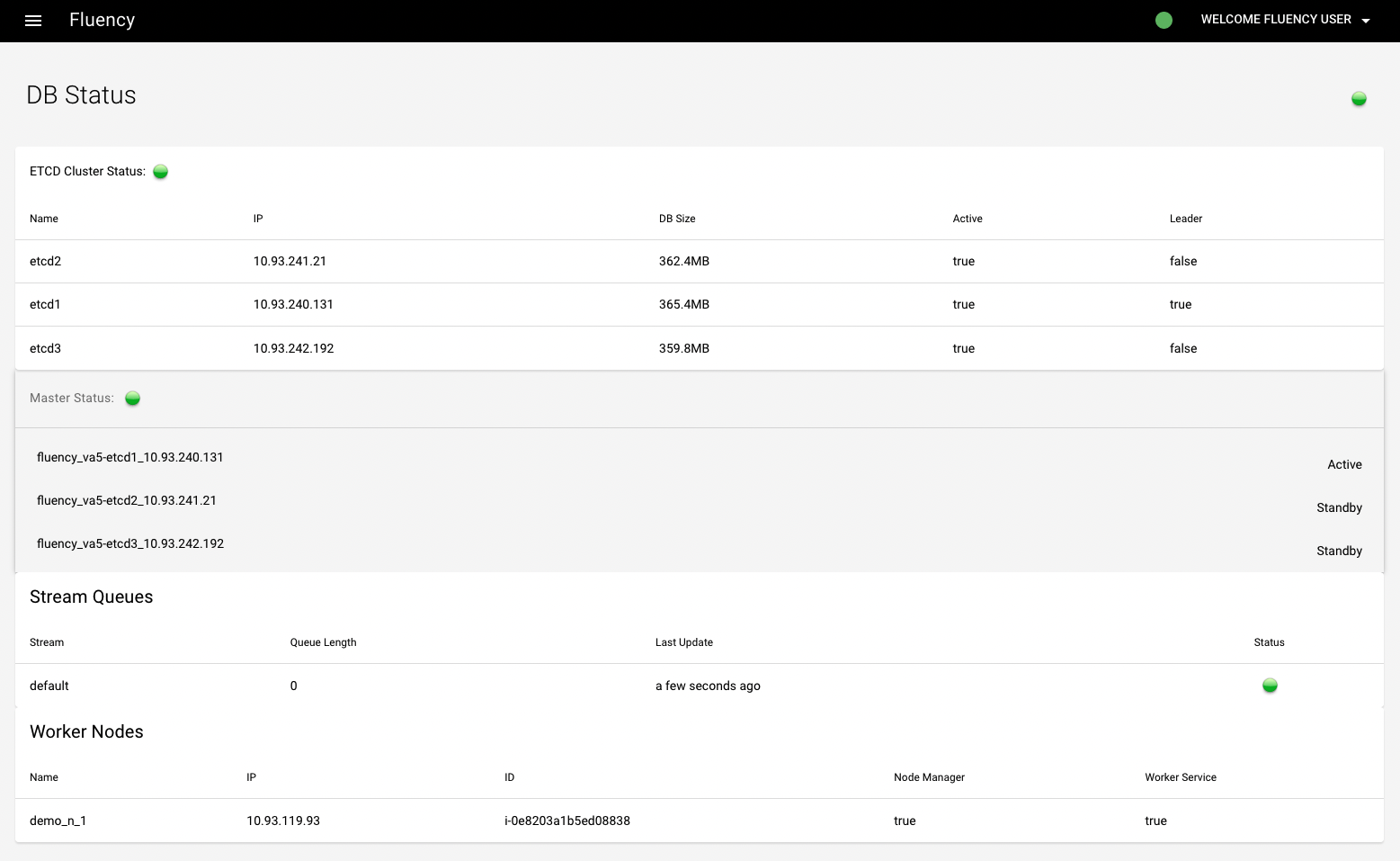
Task: Click IP address 10.93.241.21
Action: (290, 261)
